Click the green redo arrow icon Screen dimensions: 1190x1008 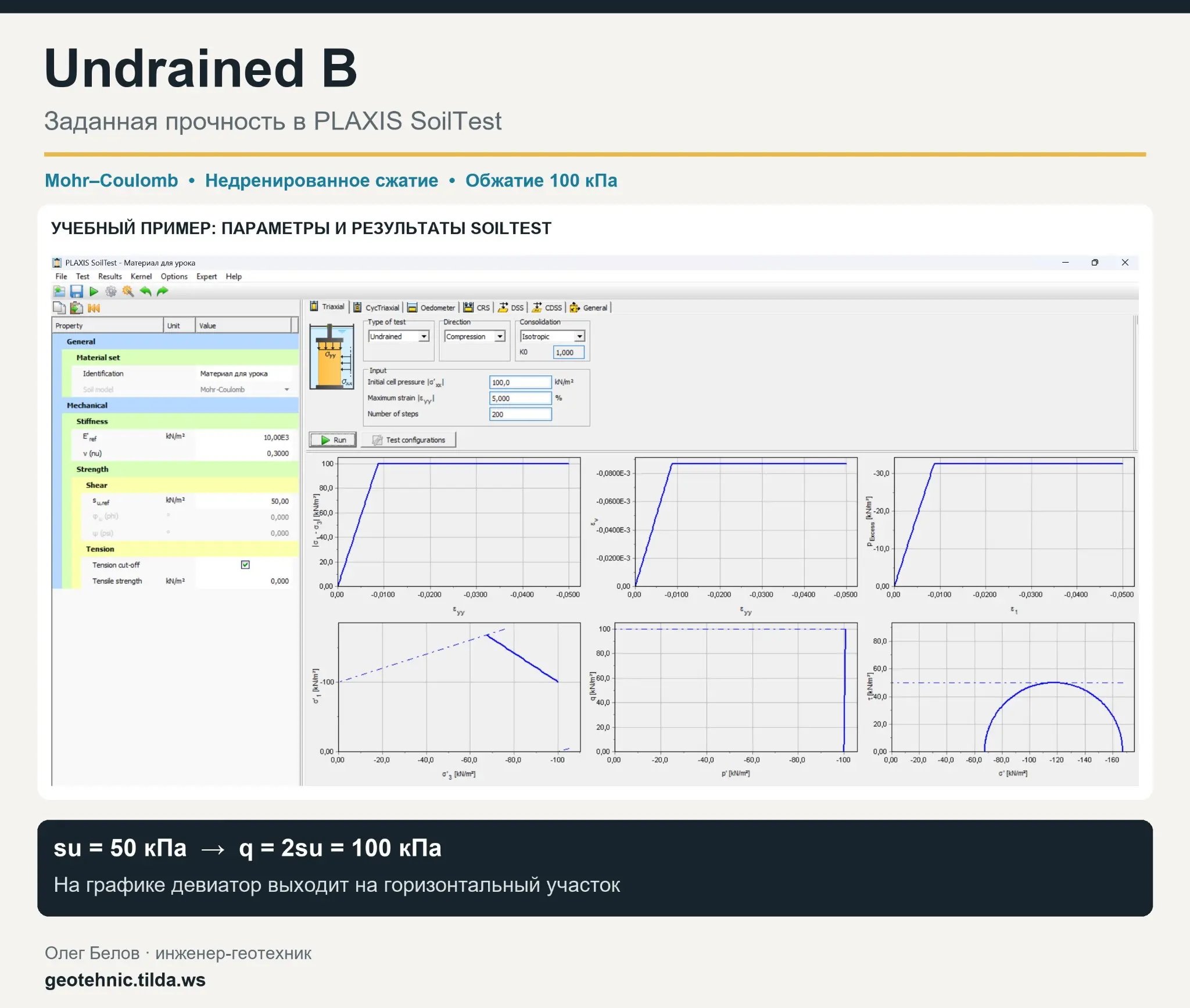163,292
